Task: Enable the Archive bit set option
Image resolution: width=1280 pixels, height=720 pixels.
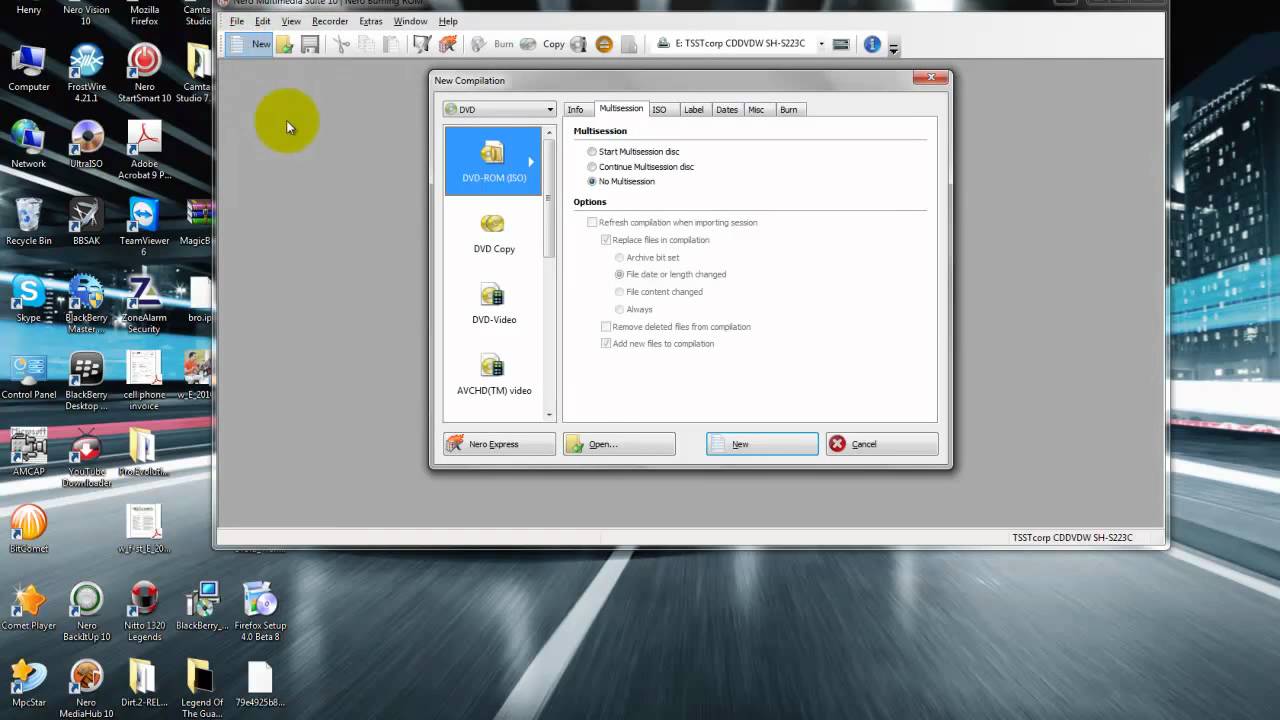Action: (619, 257)
